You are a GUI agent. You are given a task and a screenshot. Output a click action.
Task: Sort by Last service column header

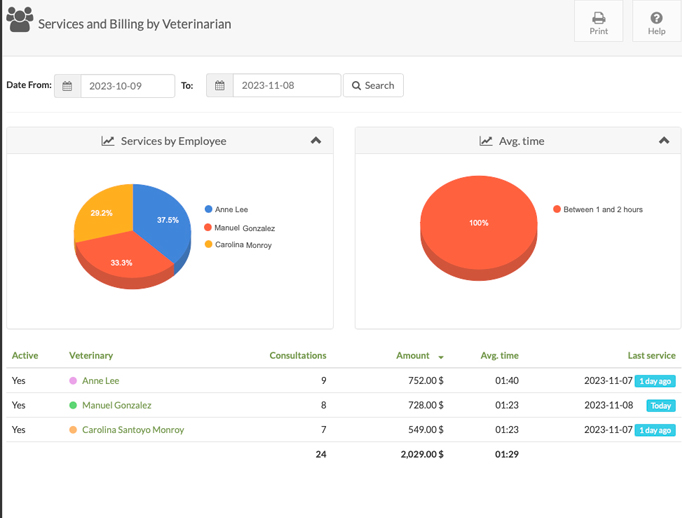tap(651, 355)
